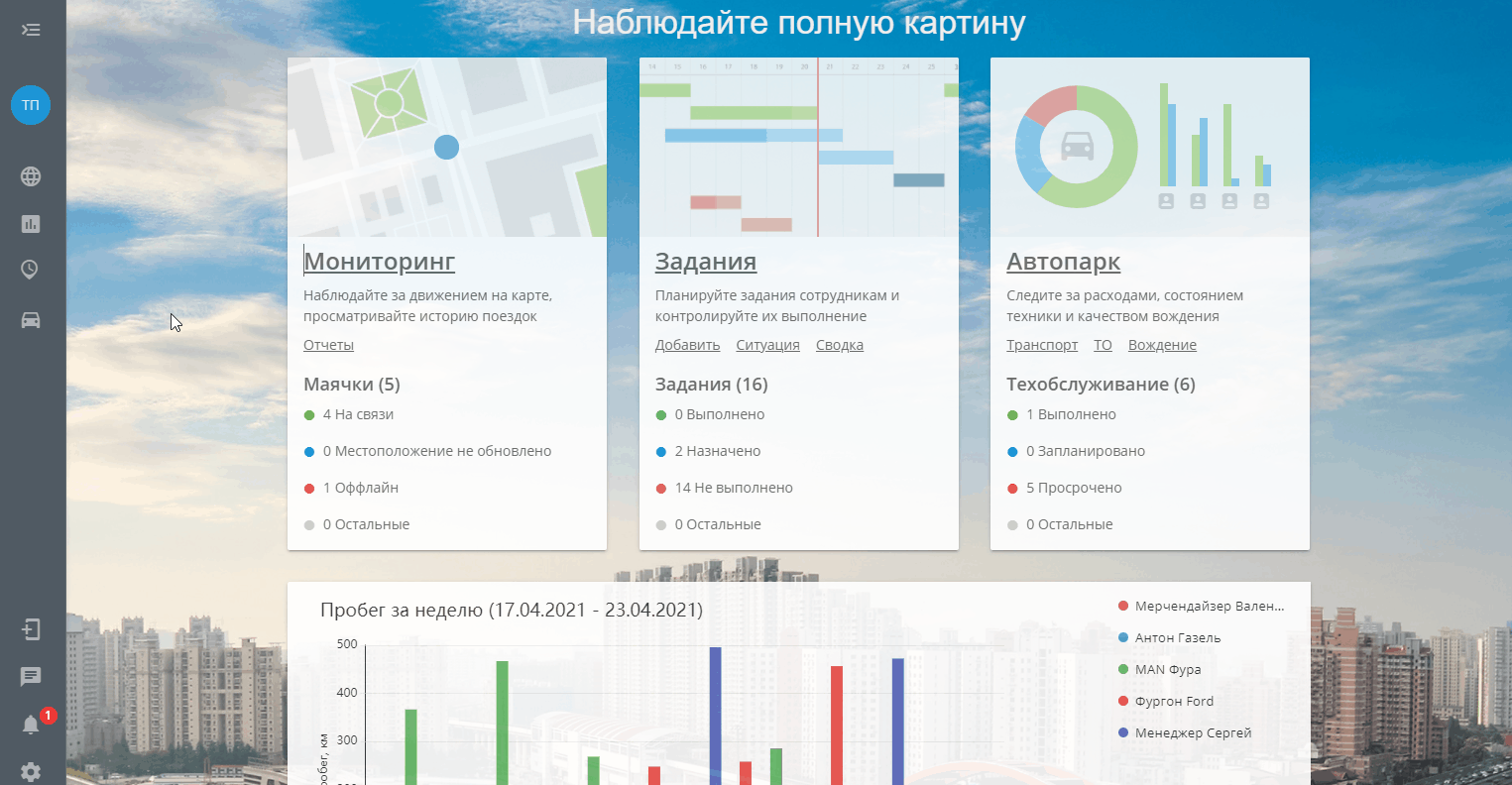Open notifications bell with badge 1
The width and height of the screenshot is (1512, 785).
click(33, 724)
